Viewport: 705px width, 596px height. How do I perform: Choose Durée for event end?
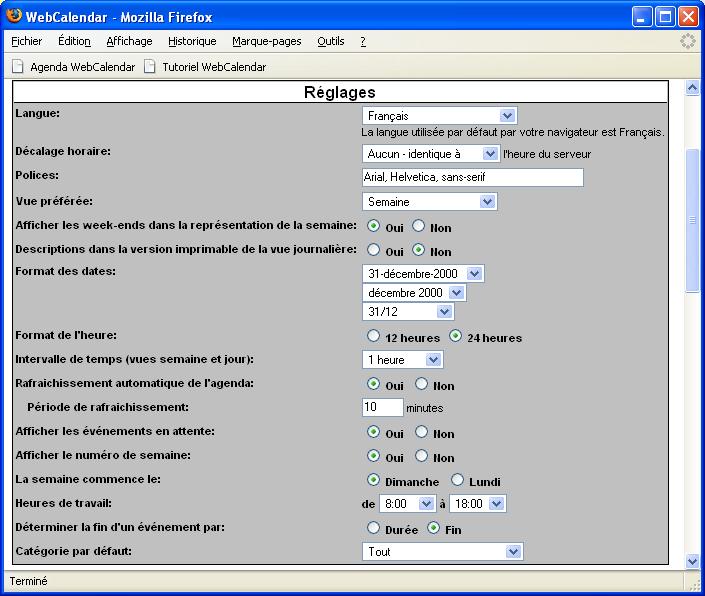pos(373,528)
